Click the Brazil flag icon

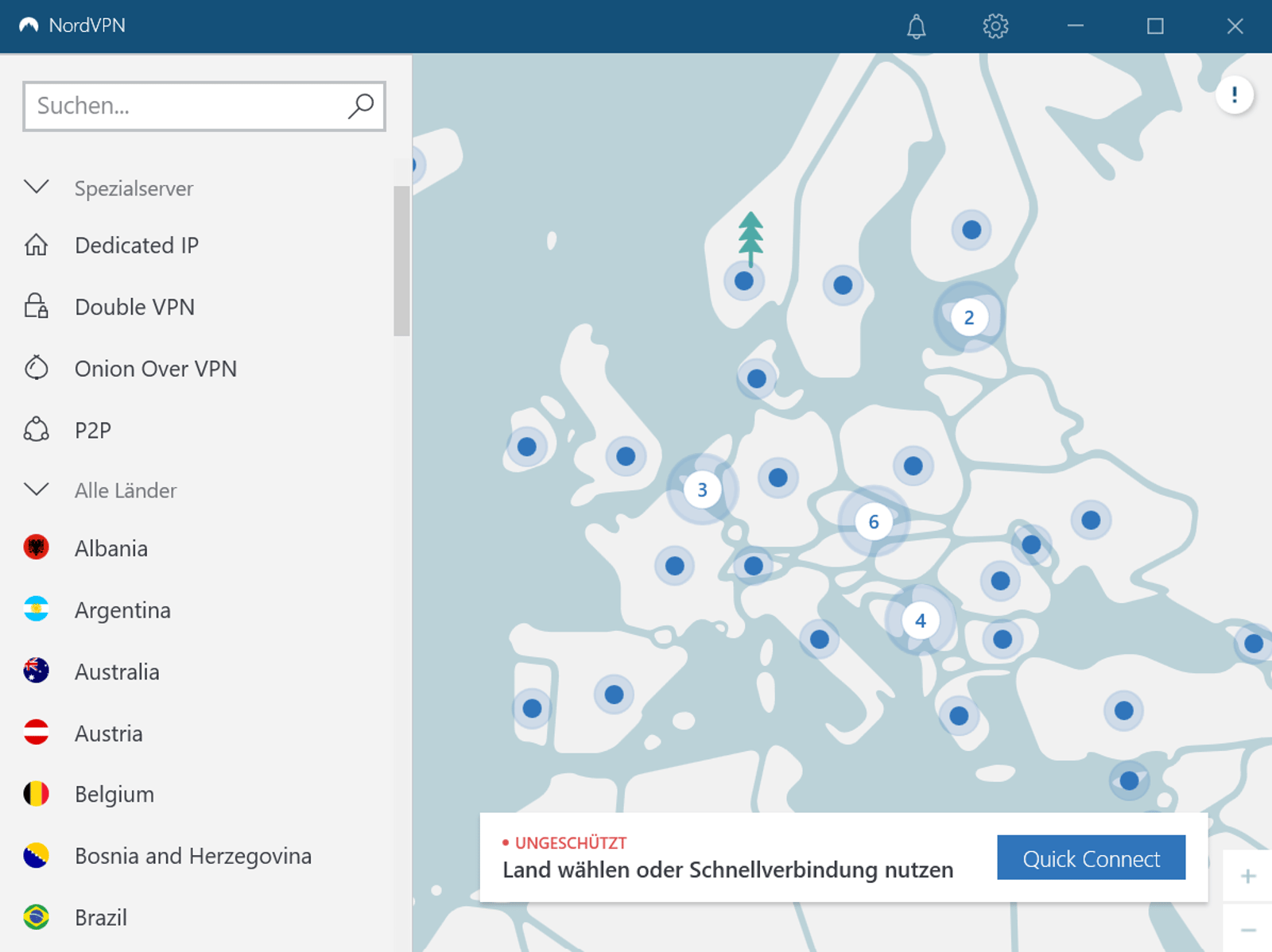pos(35,917)
